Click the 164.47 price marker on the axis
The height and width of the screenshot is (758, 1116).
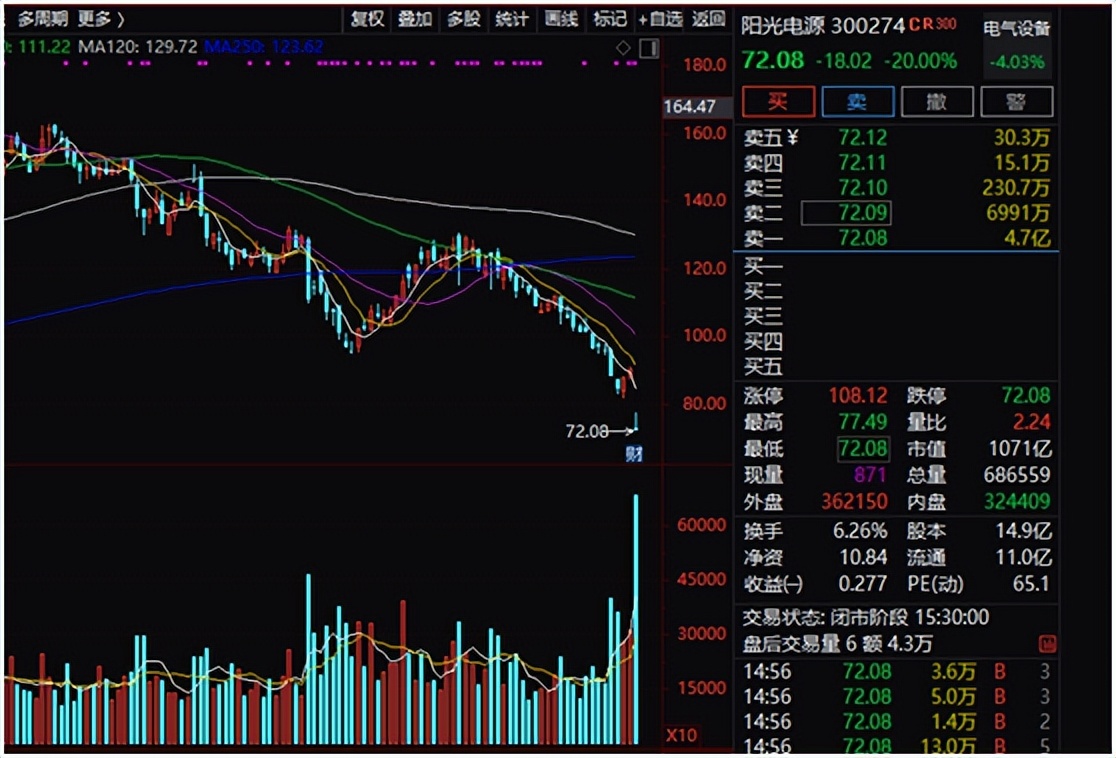(690, 106)
